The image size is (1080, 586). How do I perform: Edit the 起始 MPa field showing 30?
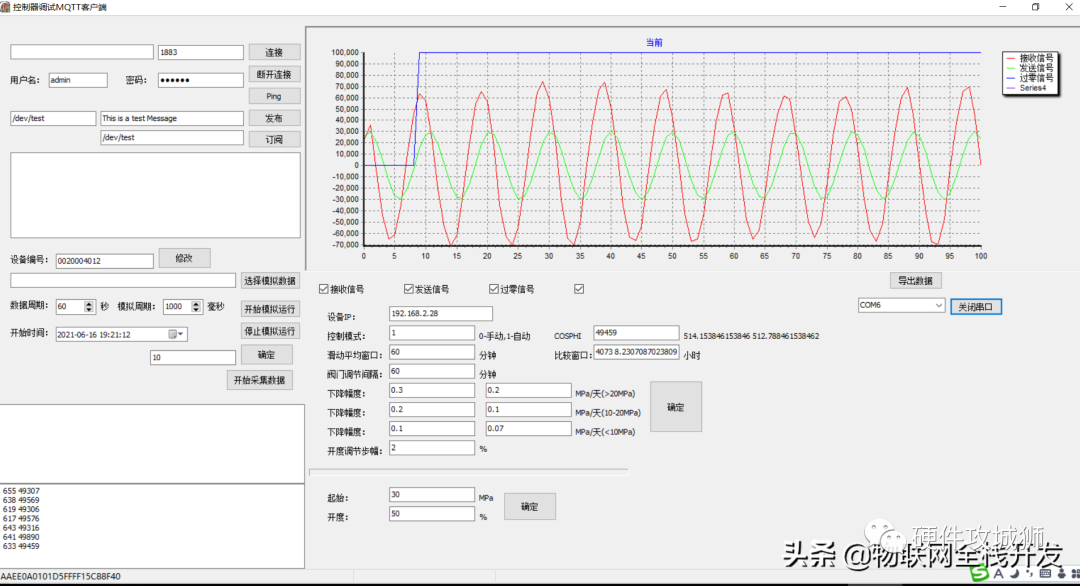(432, 495)
